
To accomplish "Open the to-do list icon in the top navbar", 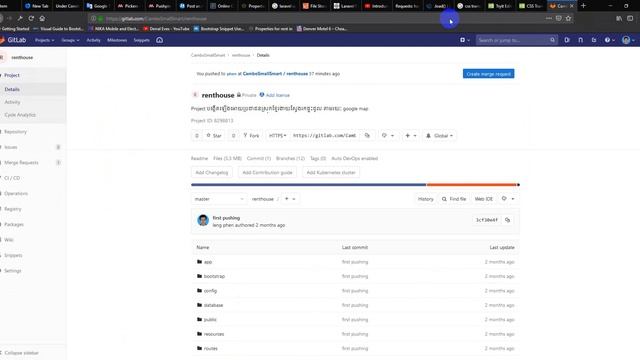I will 594,40.
